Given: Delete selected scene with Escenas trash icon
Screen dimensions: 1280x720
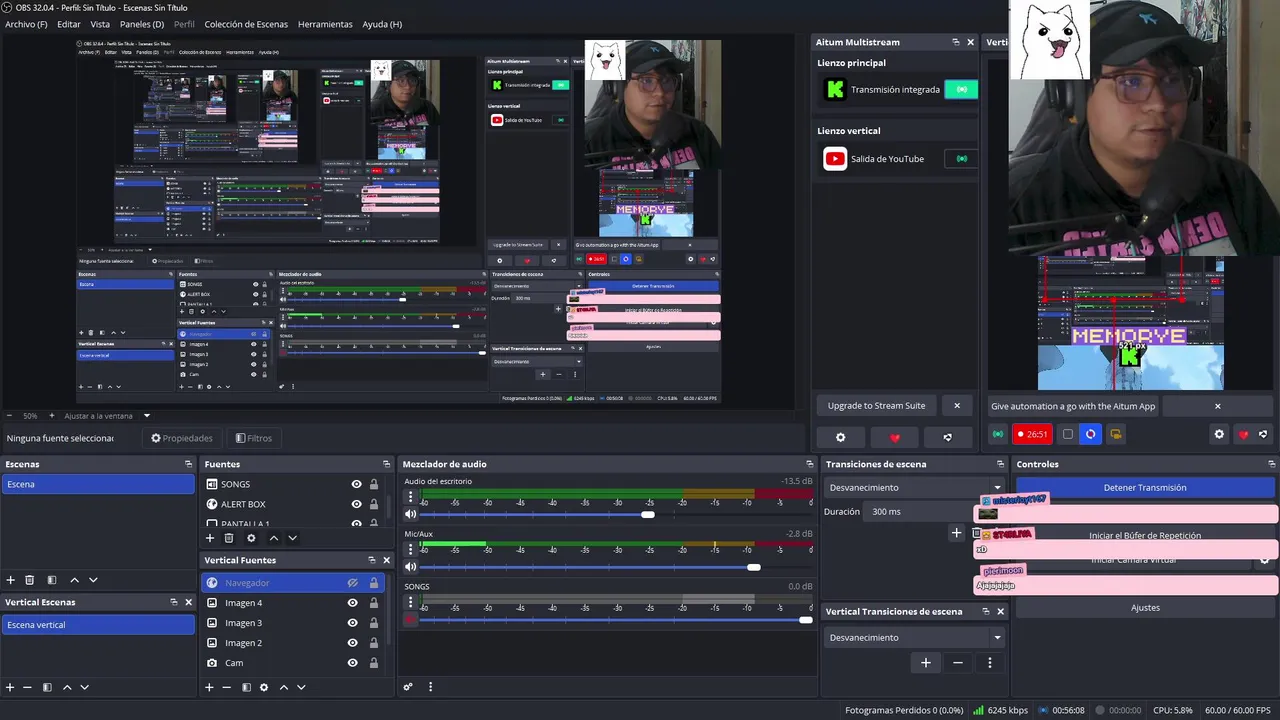Looking at the screenshot, I should (x=30, y=580).
